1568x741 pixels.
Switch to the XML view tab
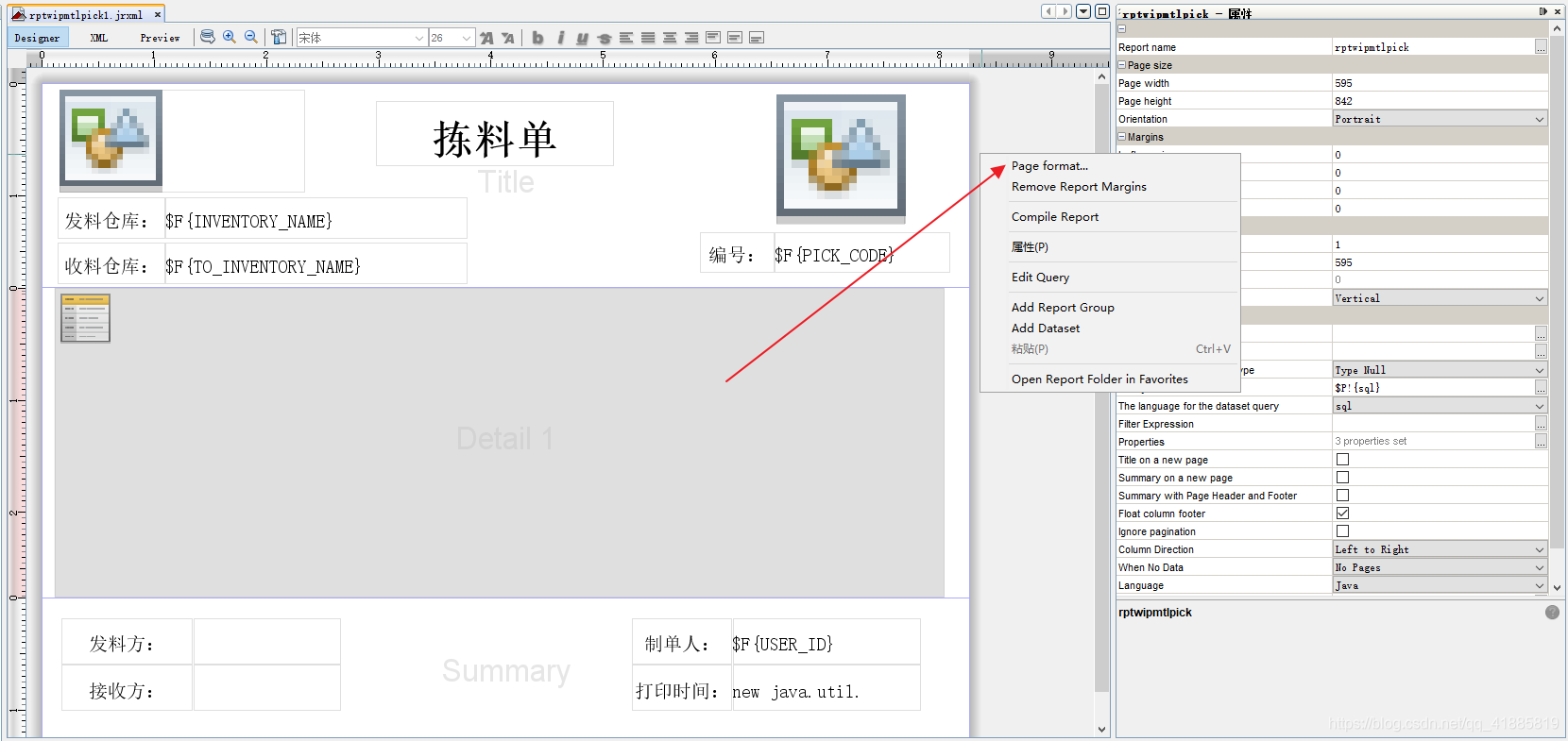click(99, 38)
